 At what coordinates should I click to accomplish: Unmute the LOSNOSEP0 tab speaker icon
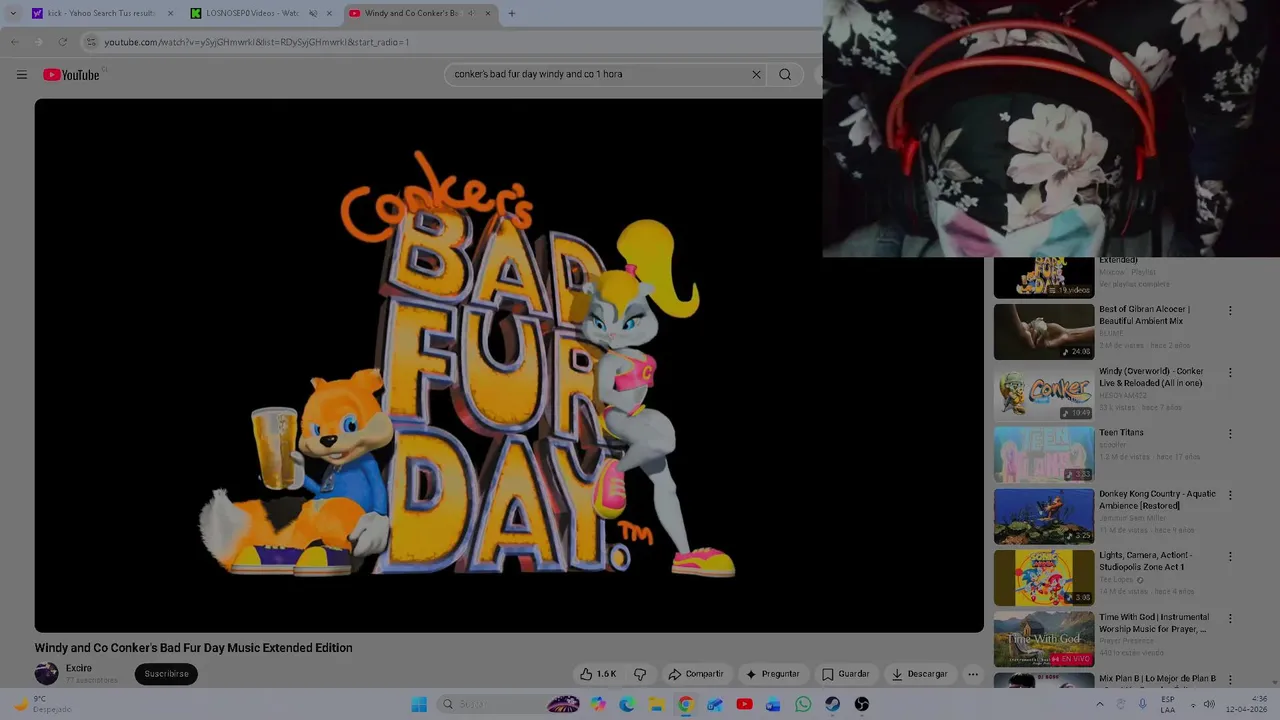click(x=313, y=13)
